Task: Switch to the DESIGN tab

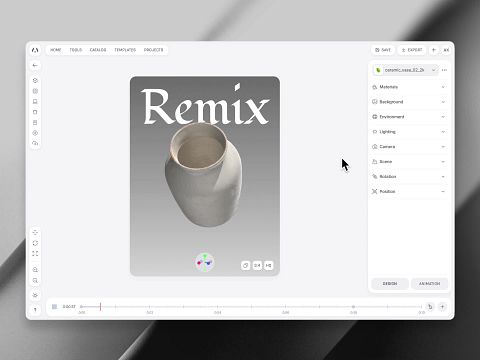Action: point(390,283)
